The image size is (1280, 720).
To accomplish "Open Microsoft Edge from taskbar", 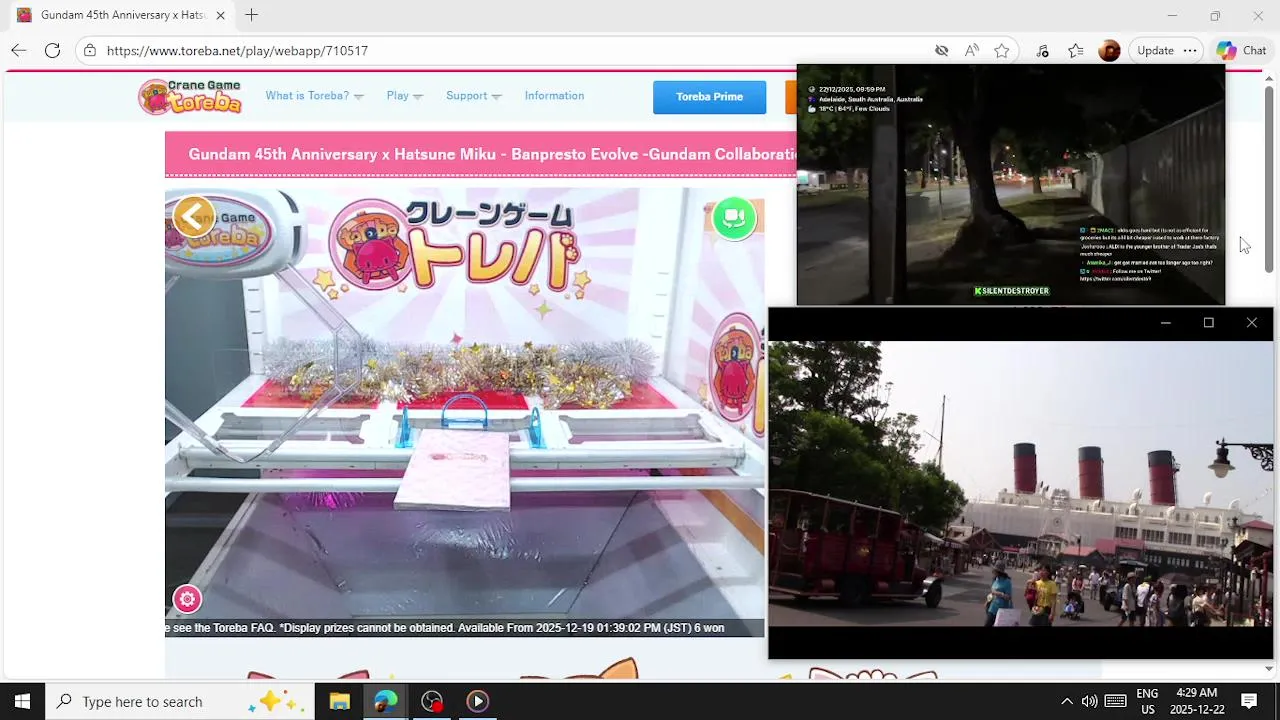I will tap(386, 701).
